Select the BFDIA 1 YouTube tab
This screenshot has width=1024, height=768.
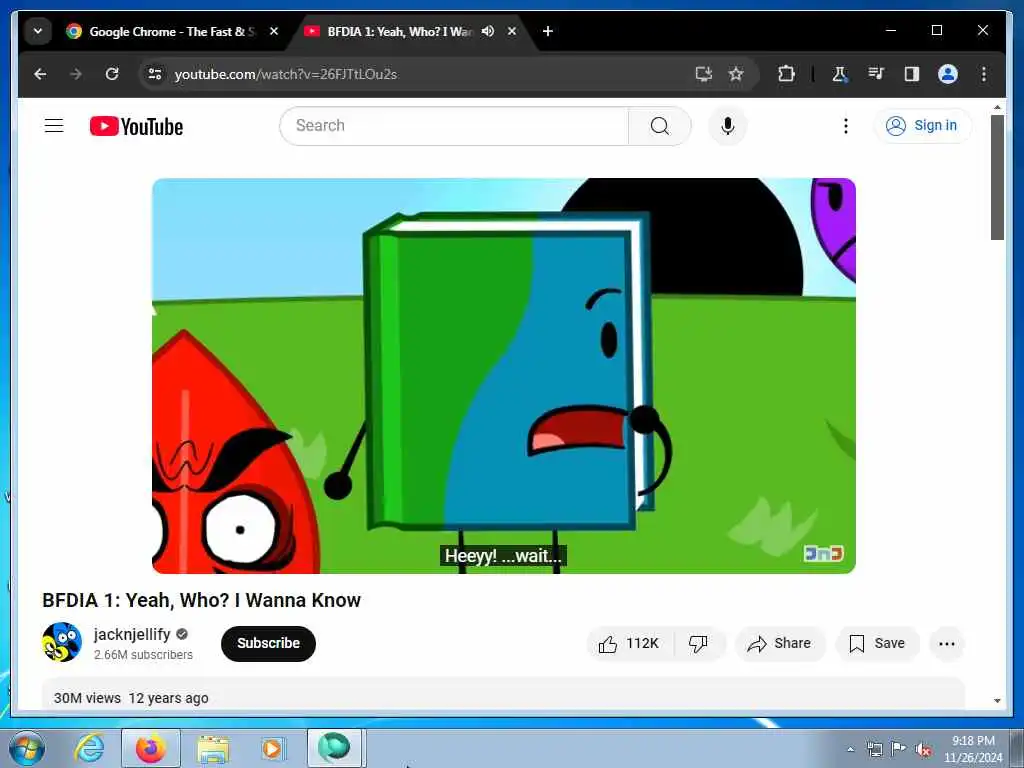coord(398,31)
